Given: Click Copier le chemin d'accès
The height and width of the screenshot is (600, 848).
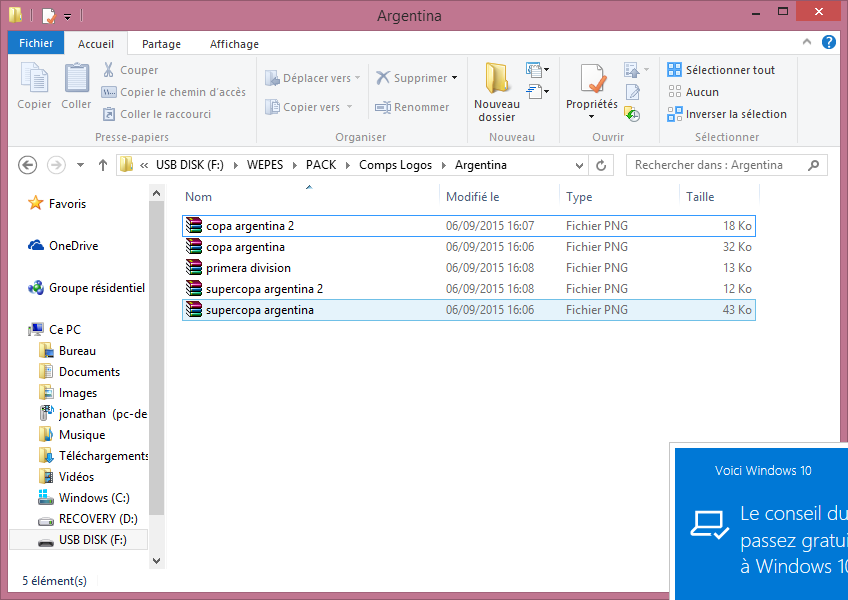Looking at the screenshot, I should click(174, 92).
